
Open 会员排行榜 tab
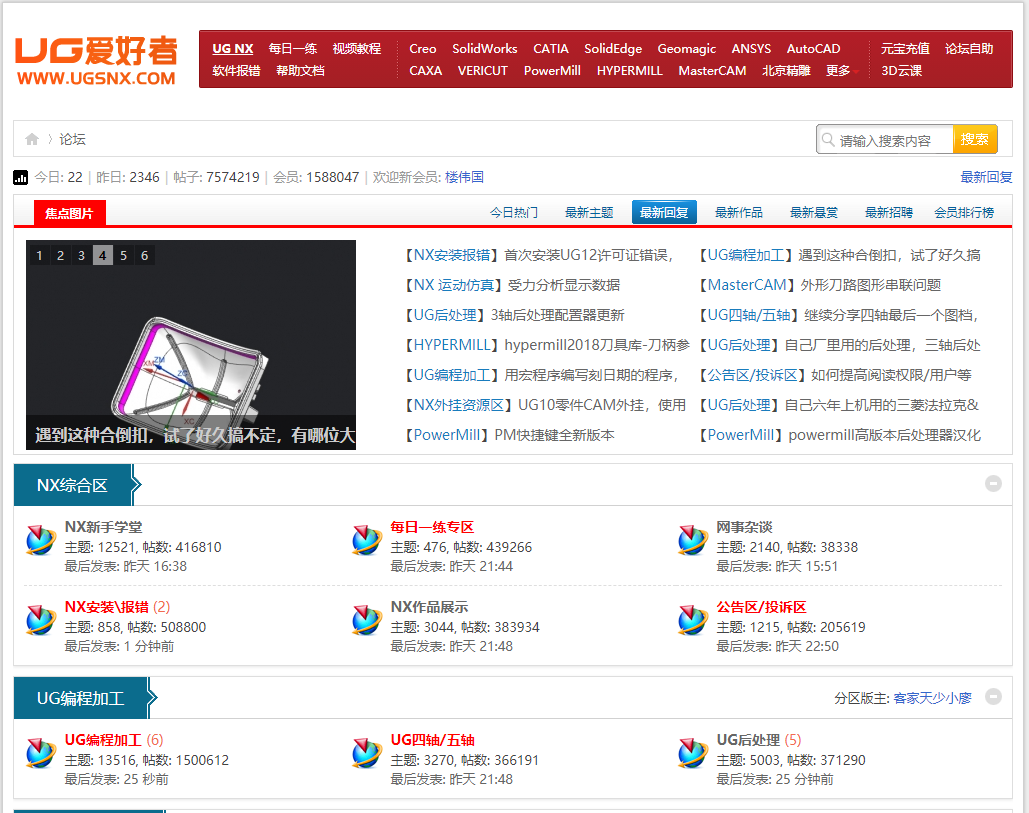tap(964, 213)
